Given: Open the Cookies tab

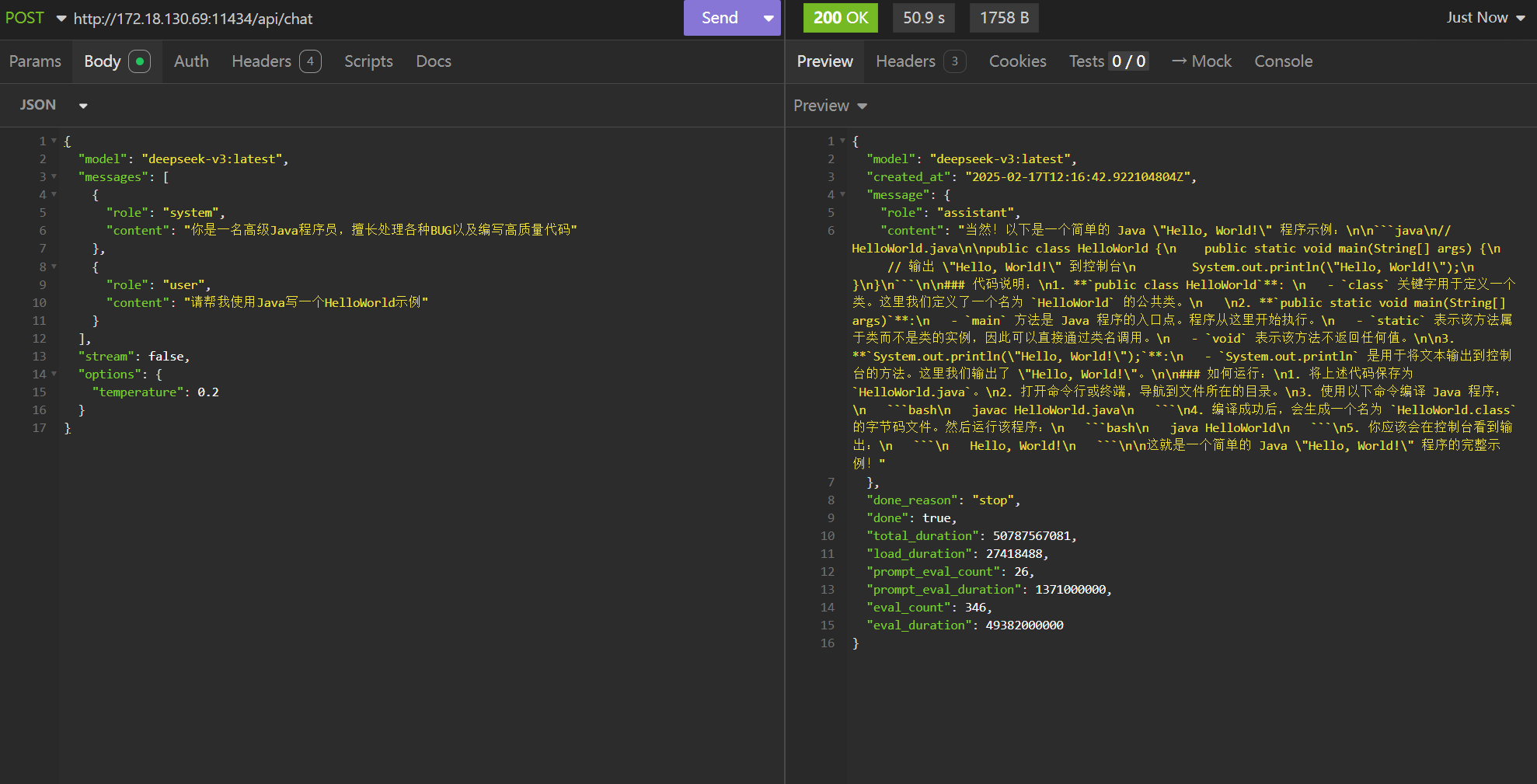Looking at the screenshot, I should coord(1017,61).
